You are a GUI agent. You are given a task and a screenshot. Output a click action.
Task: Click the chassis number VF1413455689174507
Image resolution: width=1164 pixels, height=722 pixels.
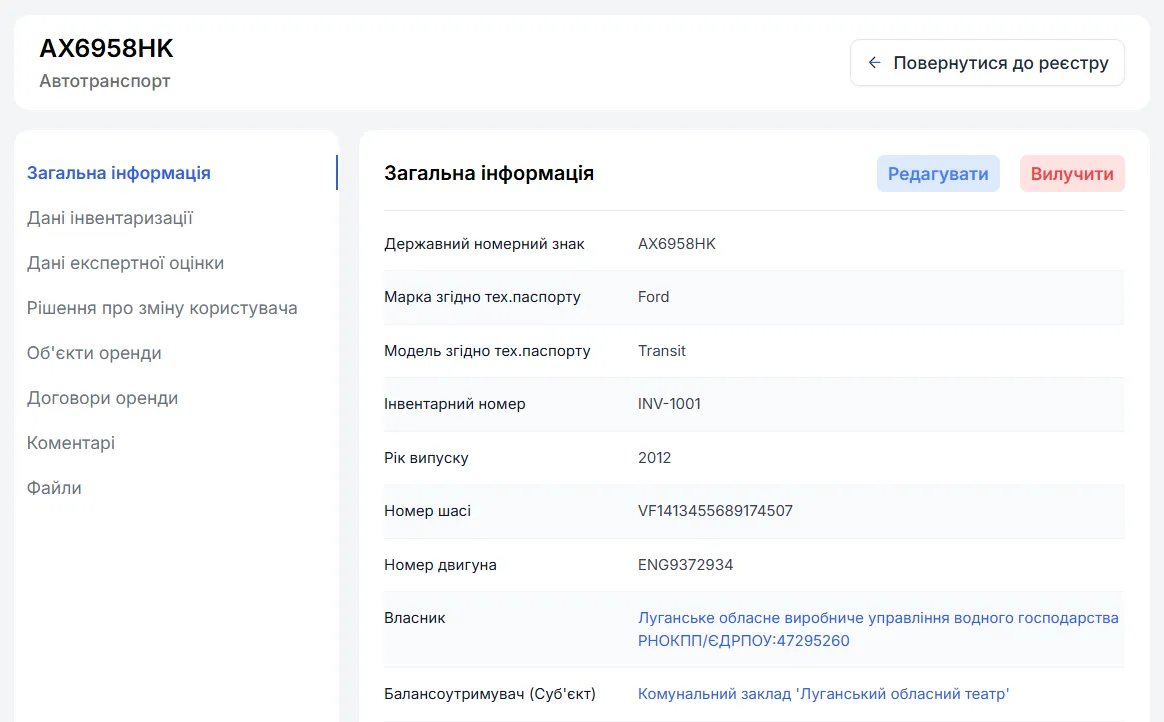coord(715,511)
